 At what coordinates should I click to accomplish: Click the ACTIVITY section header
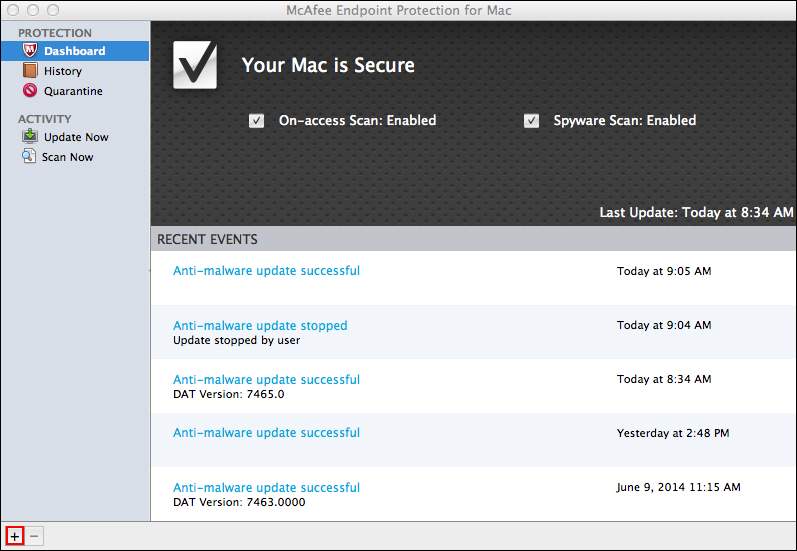pos(45,119)
